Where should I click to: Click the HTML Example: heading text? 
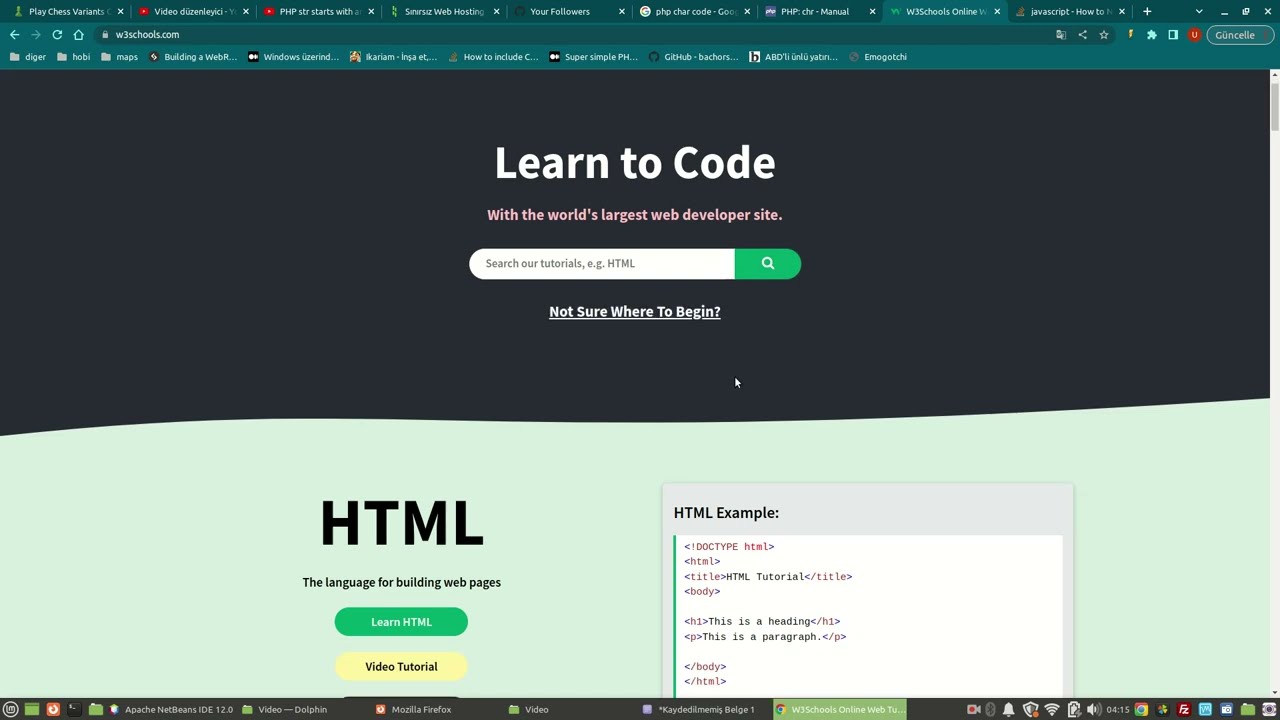click(x=726, y=512)
